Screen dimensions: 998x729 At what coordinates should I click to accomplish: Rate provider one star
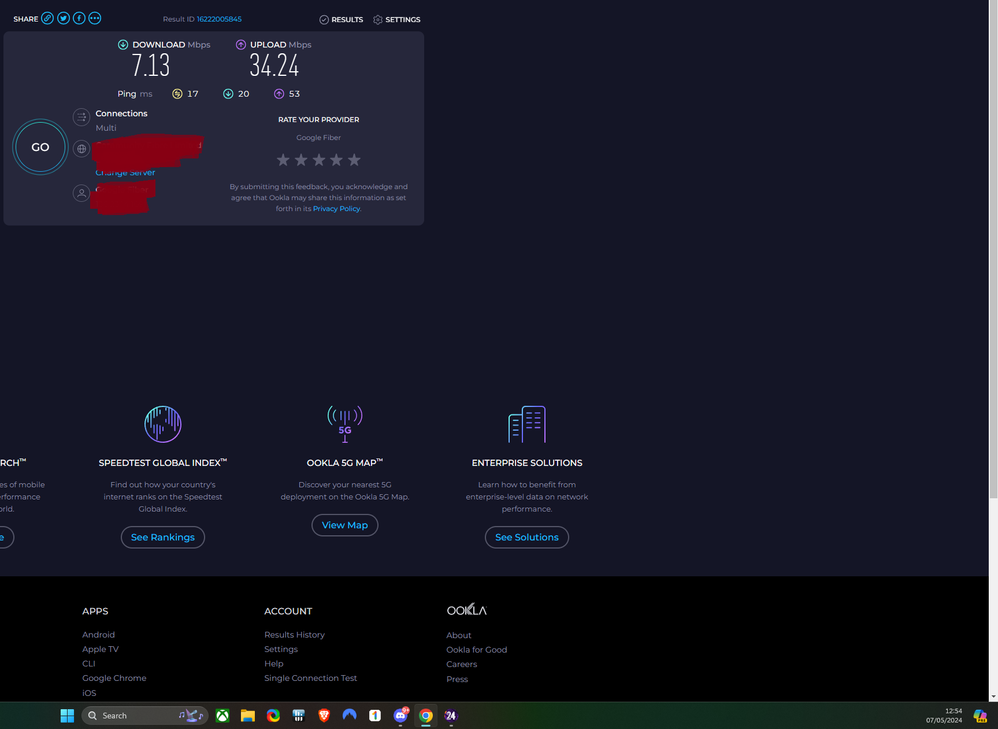[283, 160]
